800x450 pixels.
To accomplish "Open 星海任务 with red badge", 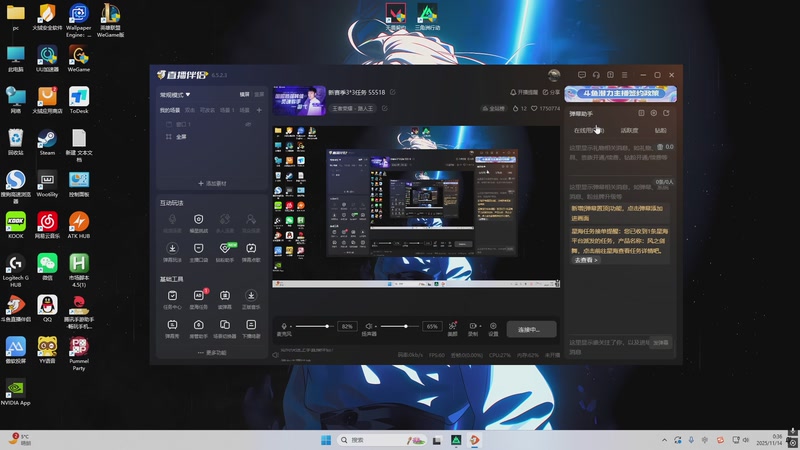I will (198, 299).
